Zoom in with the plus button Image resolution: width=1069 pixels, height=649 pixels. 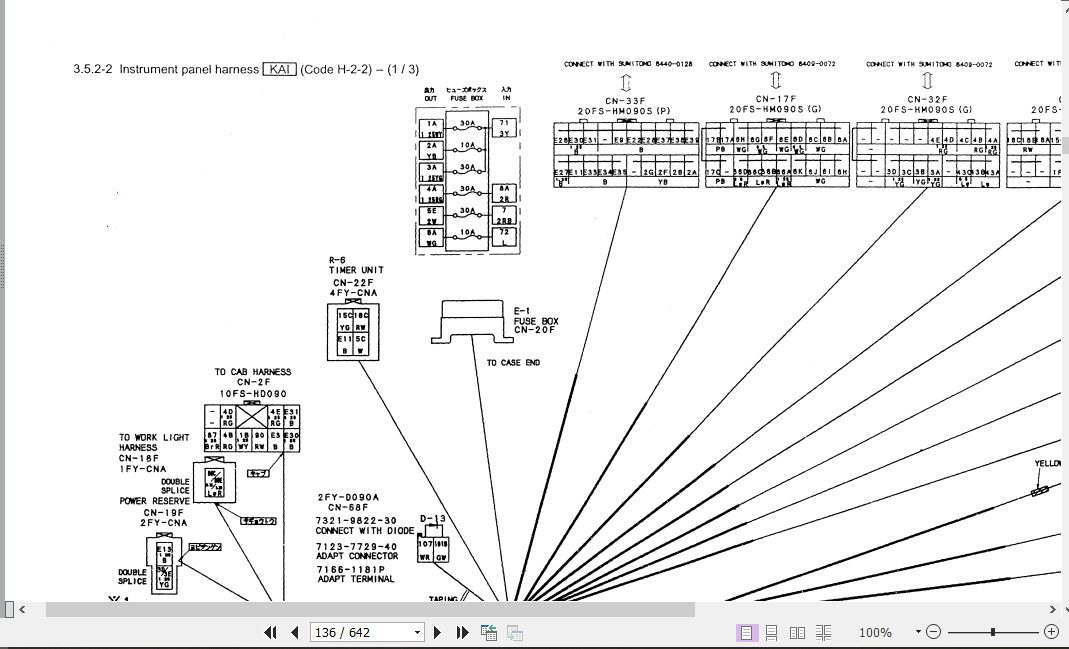coord(1052,632)
